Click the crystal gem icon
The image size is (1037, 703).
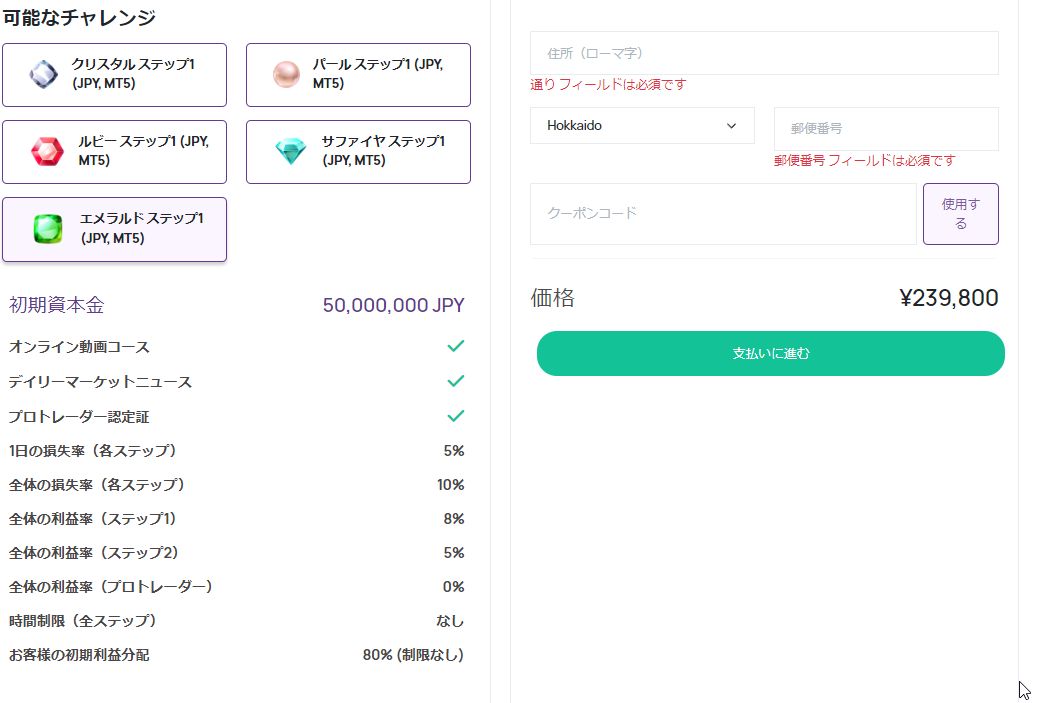pyautogui.click(x=44, y=74)
